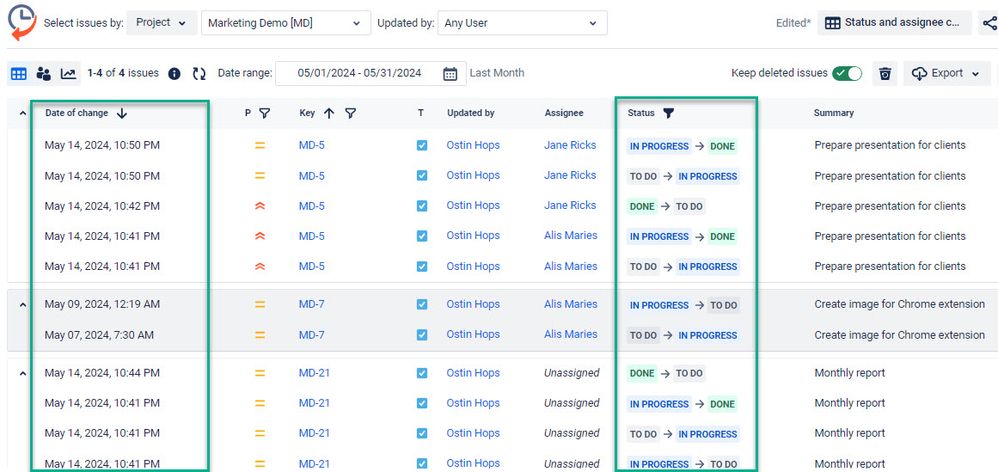Collapse the MD-7 issue group

23,305
